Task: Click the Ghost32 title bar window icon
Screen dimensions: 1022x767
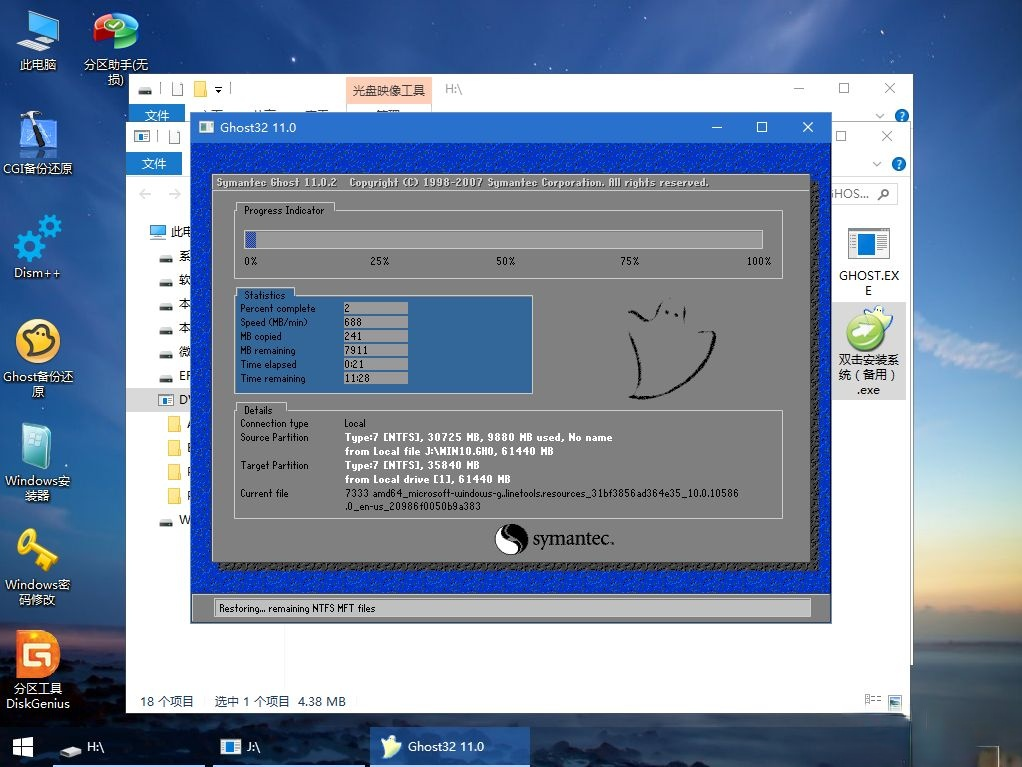Action: (206, 127)
